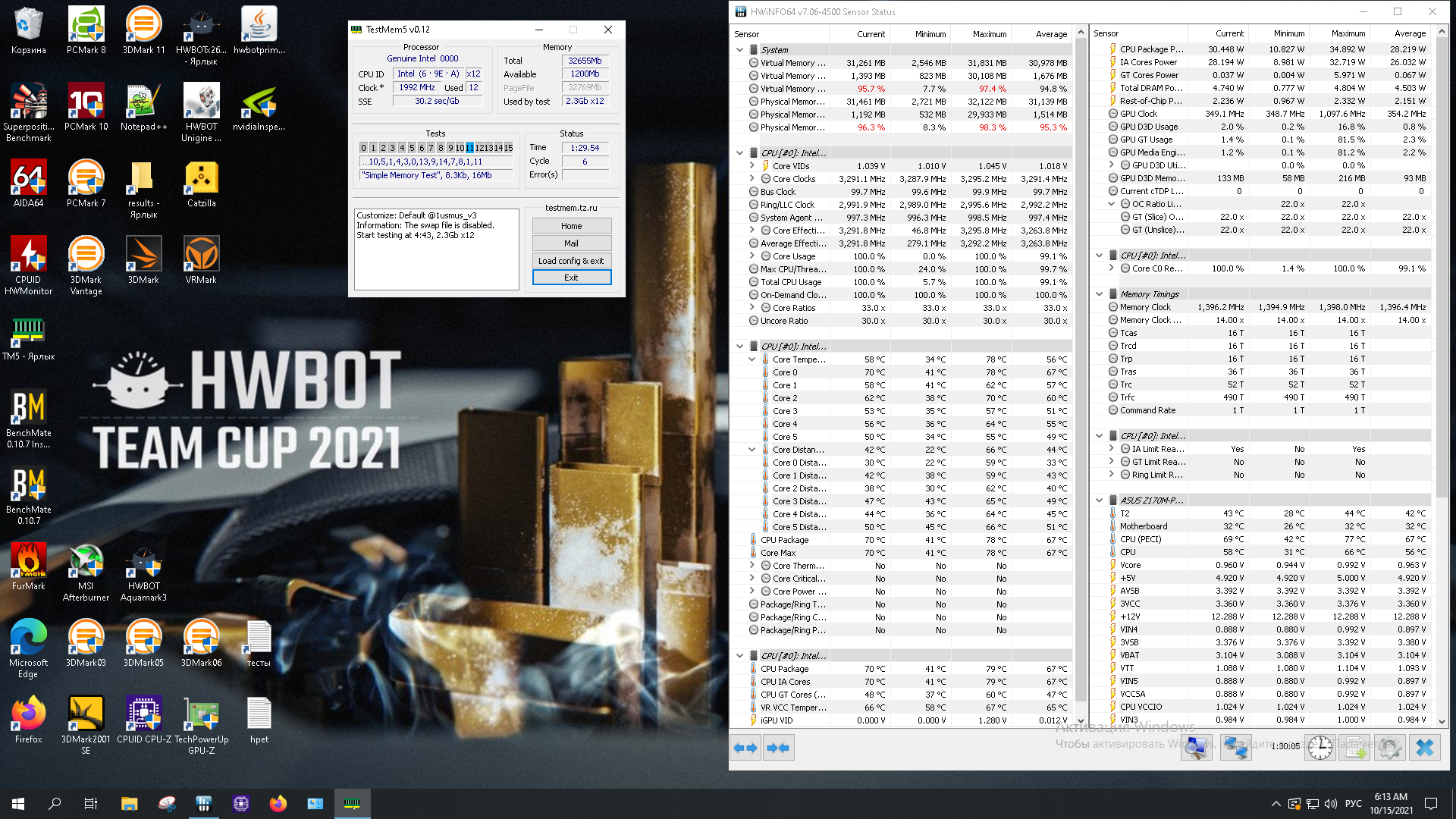Expand the Core VIDs tree row
1456x819 pixels.
(x=752, y=166)
